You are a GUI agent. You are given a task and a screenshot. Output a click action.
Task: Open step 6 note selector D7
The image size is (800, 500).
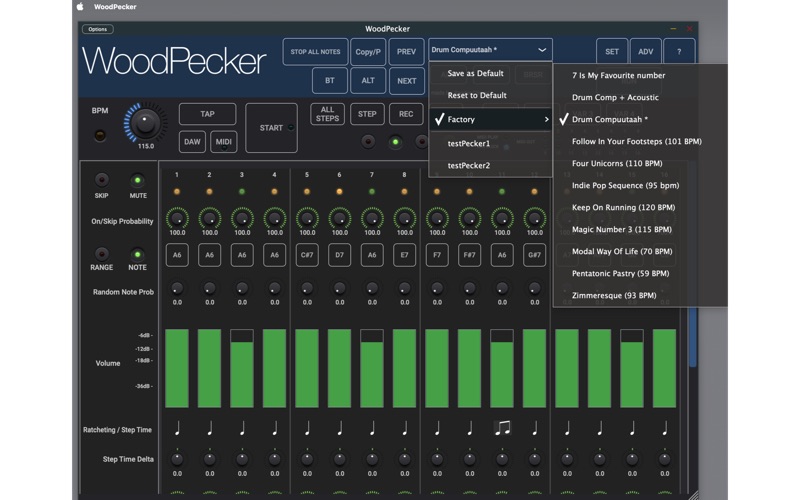[339, 255]
